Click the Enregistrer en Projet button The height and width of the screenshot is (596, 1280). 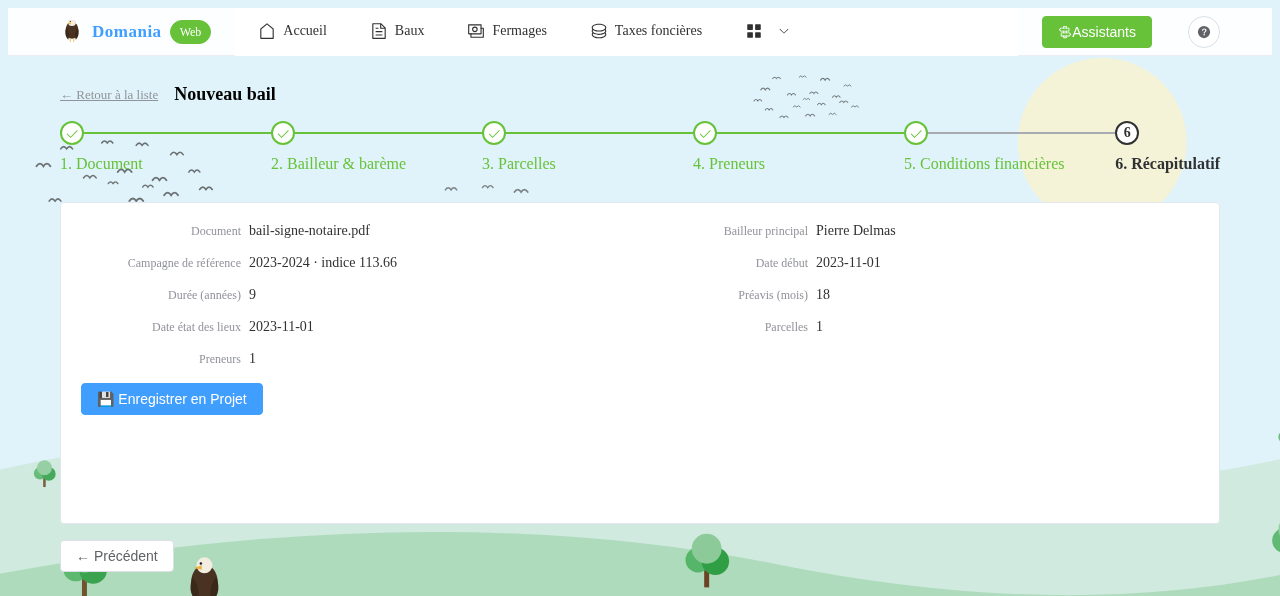(x=172, y=399)
